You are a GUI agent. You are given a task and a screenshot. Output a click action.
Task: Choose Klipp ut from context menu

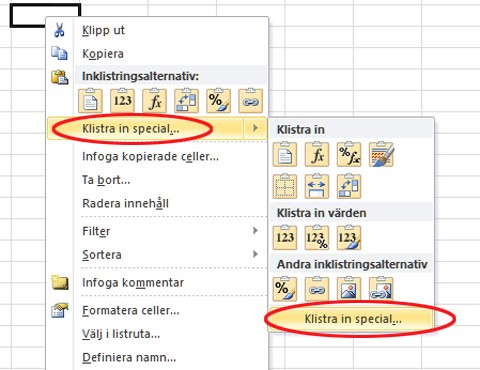point(157,30)
